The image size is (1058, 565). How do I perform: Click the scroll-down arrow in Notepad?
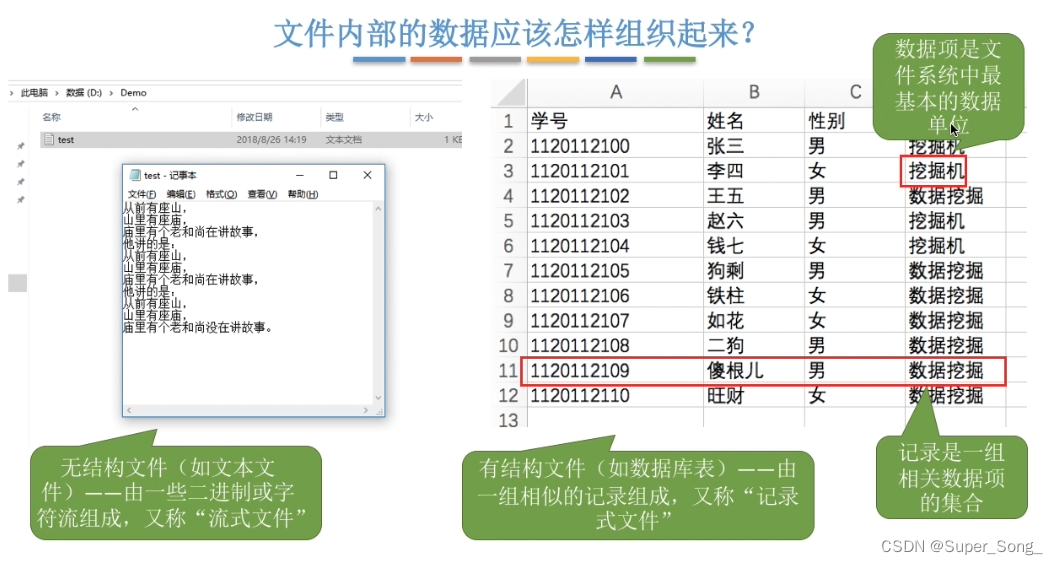point(378,398)
